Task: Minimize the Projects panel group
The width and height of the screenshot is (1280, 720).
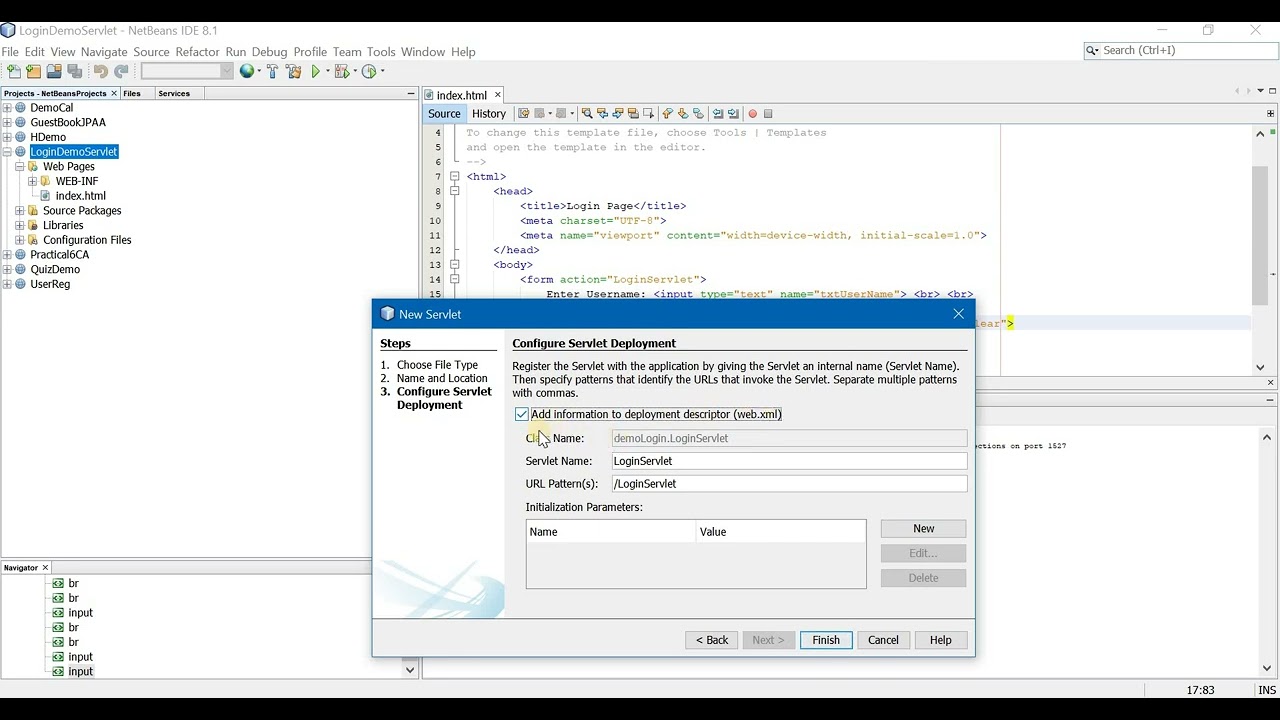Action: (410, 93)
